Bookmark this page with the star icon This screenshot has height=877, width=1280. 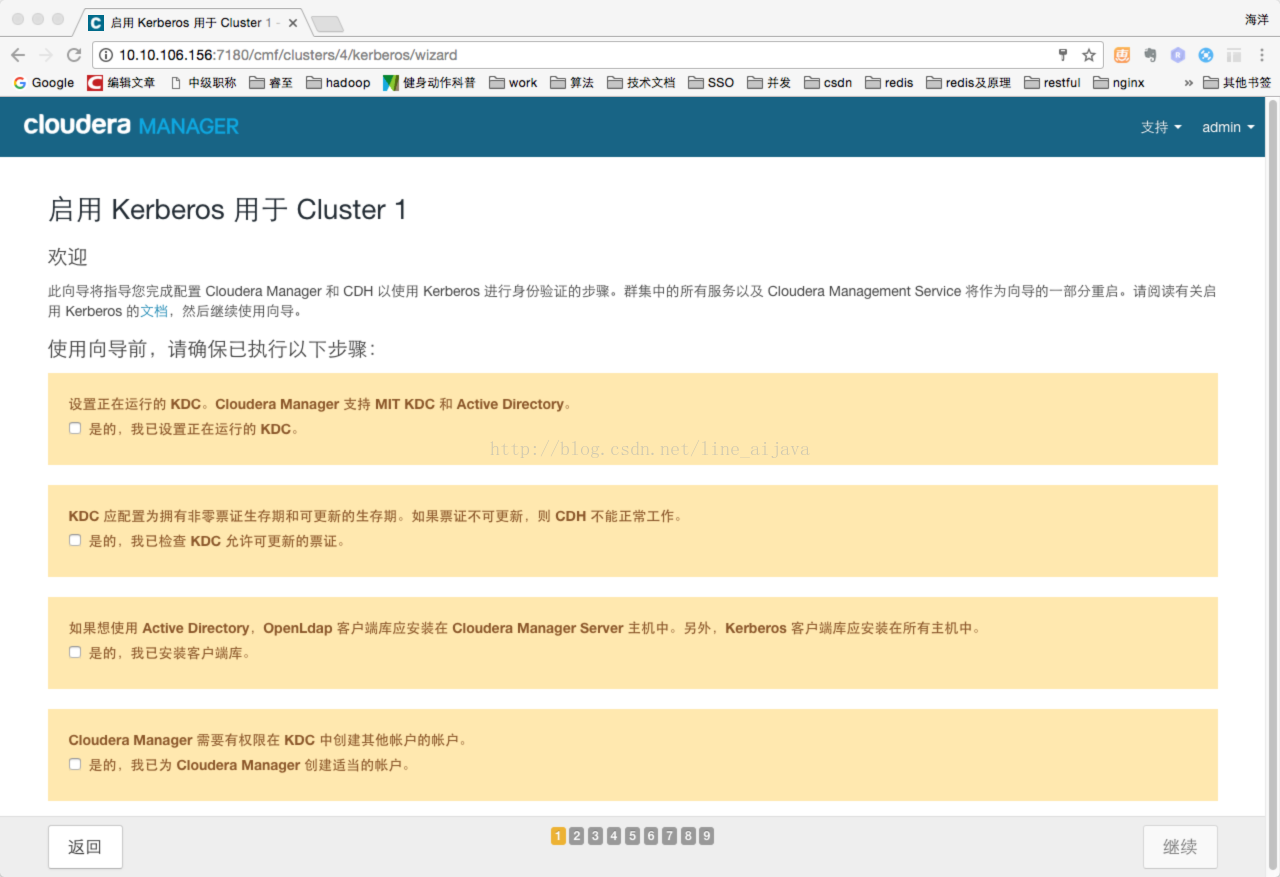pos(1089,55)
